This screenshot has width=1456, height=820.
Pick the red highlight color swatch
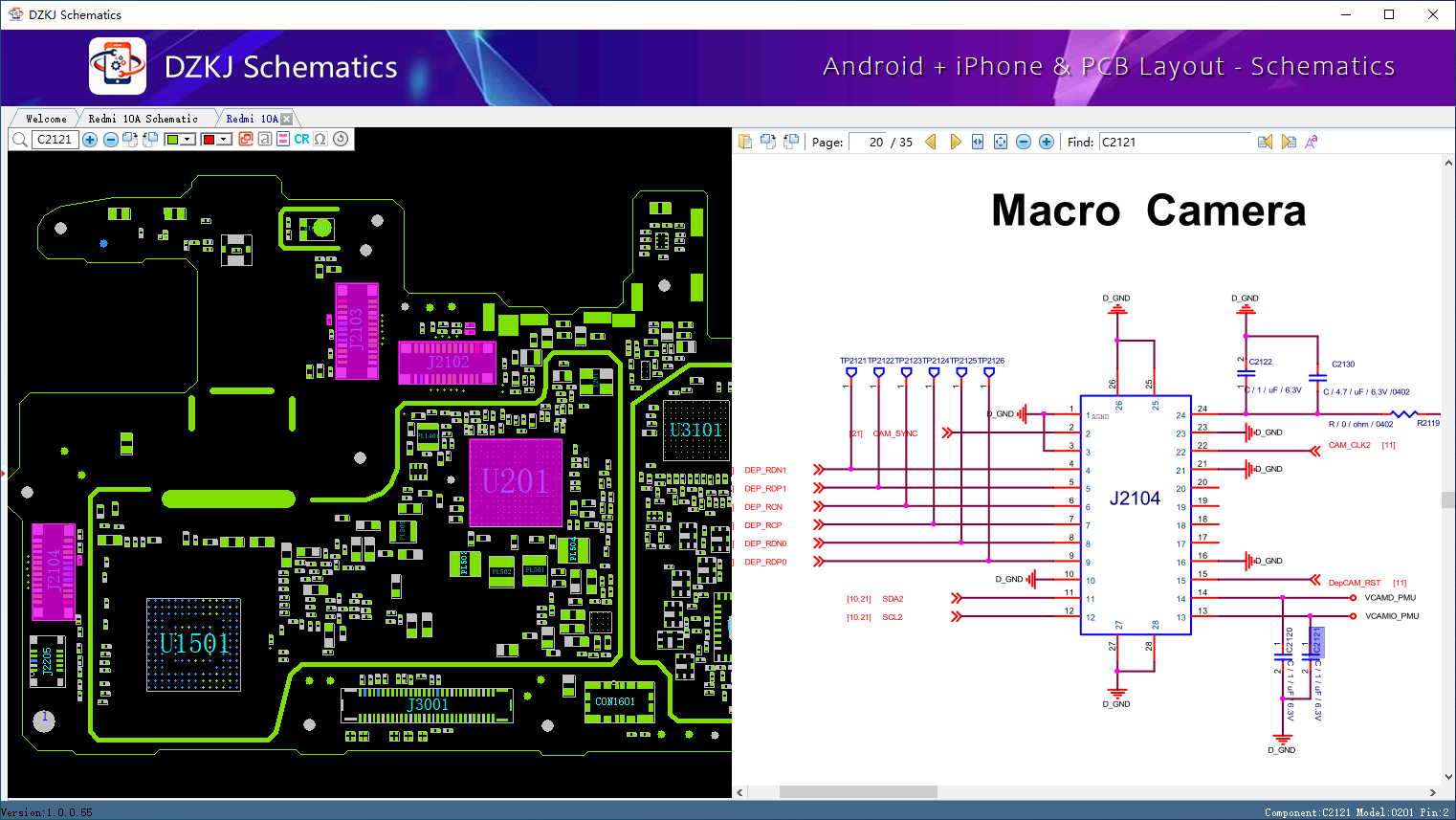click(x=209, y=140)
